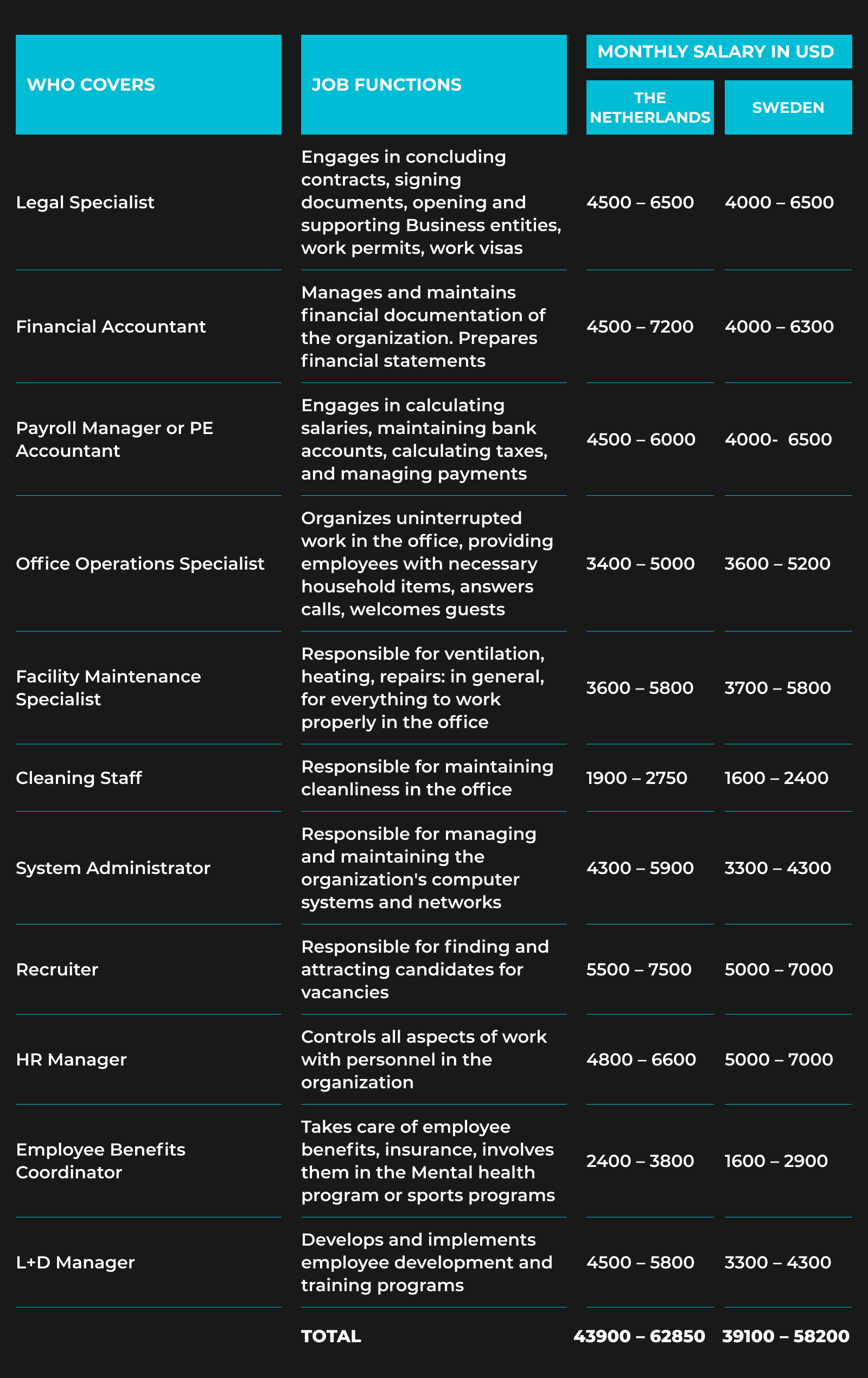The image size is (868, 1378).
Task: Select the JOB FUNCTIONS header cell
Action: point(433,85)
